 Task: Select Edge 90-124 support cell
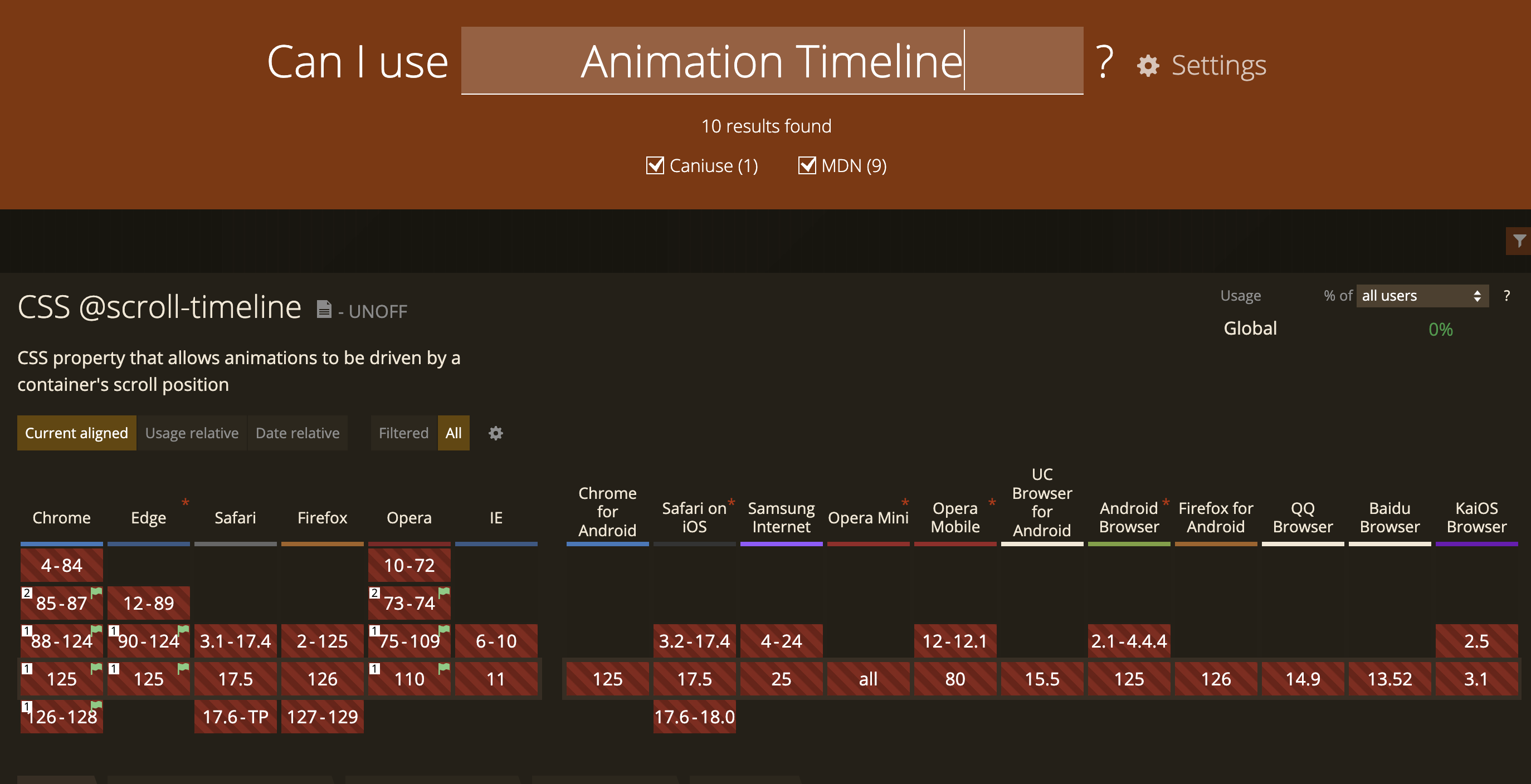149,641
